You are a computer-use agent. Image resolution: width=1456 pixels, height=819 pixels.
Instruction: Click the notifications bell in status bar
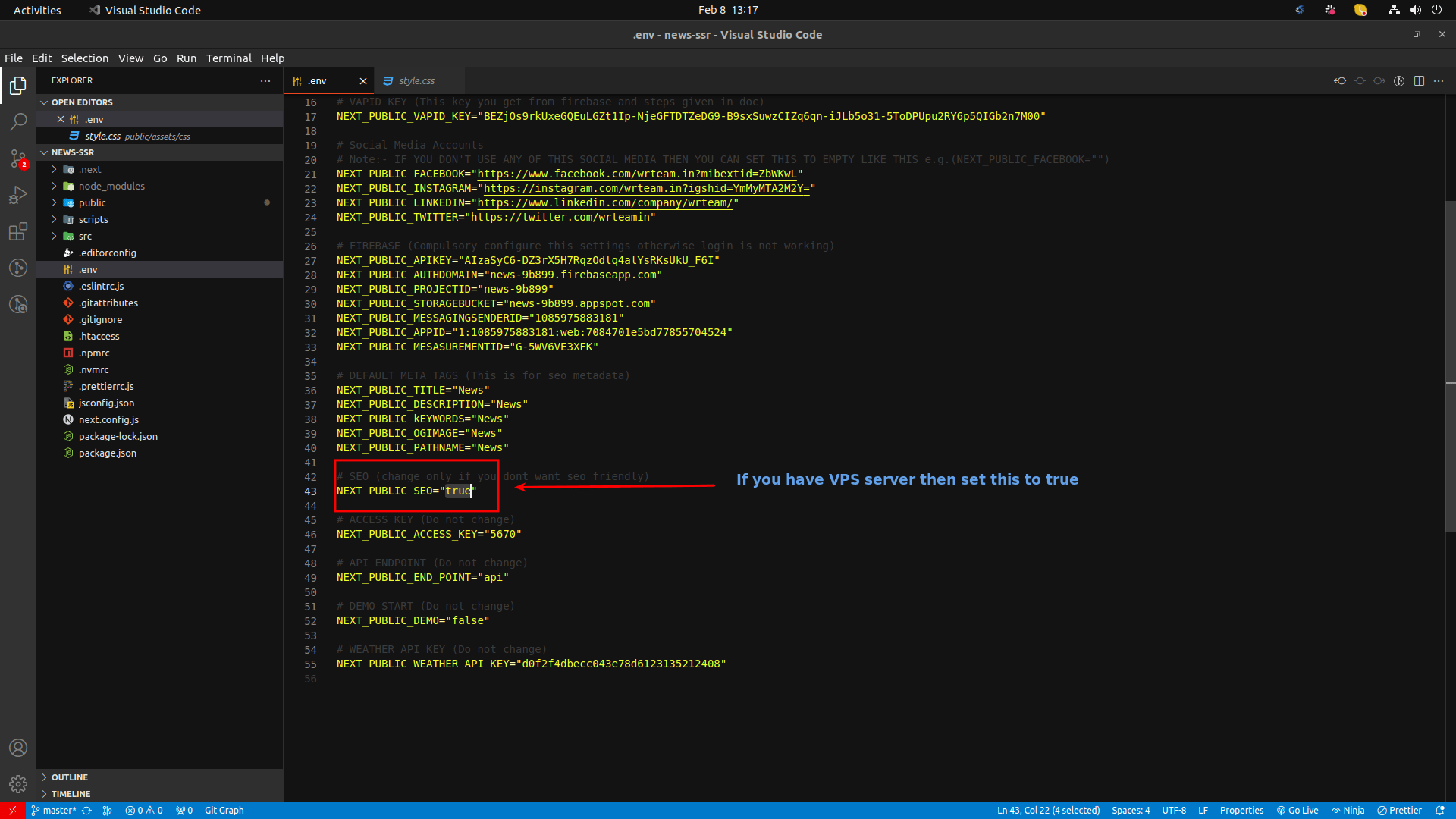click(x=1440, y=810)
